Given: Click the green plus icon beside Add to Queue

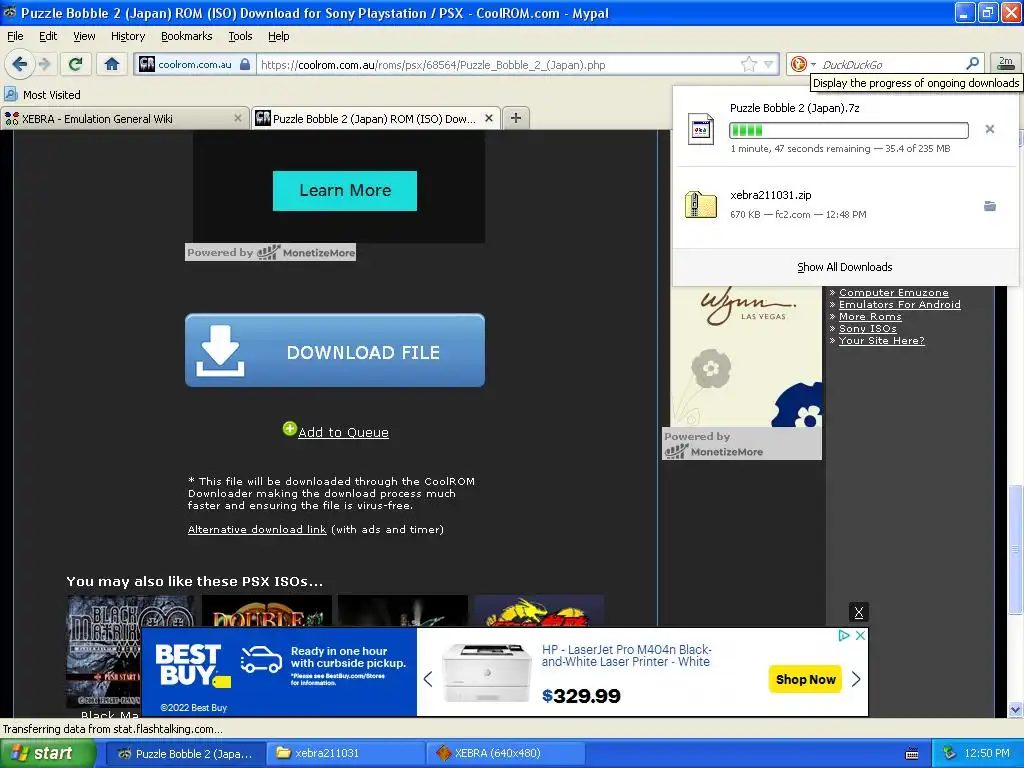Looking at the screenshot, I should point(289,428).
